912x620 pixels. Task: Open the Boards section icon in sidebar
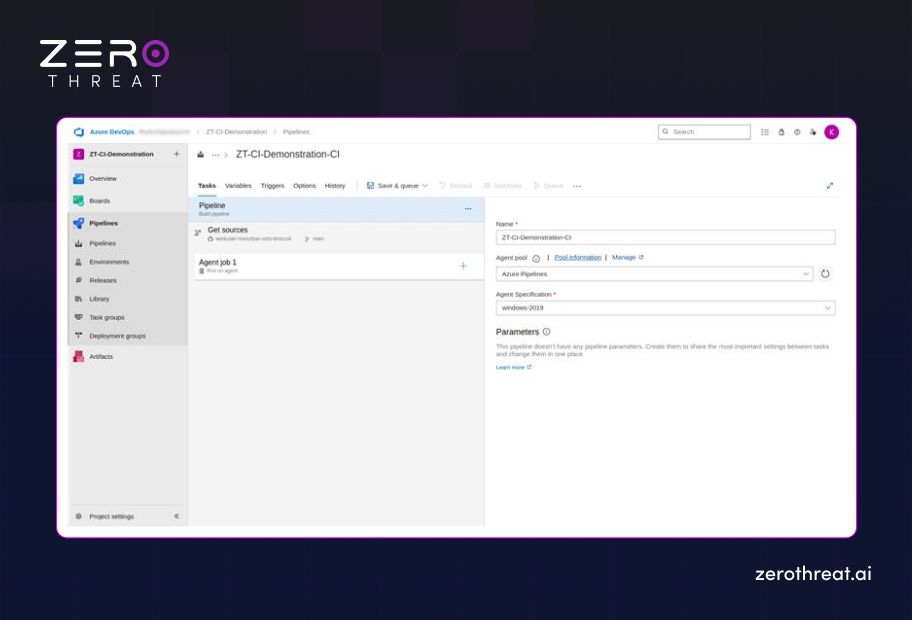[x=79, y=201]
